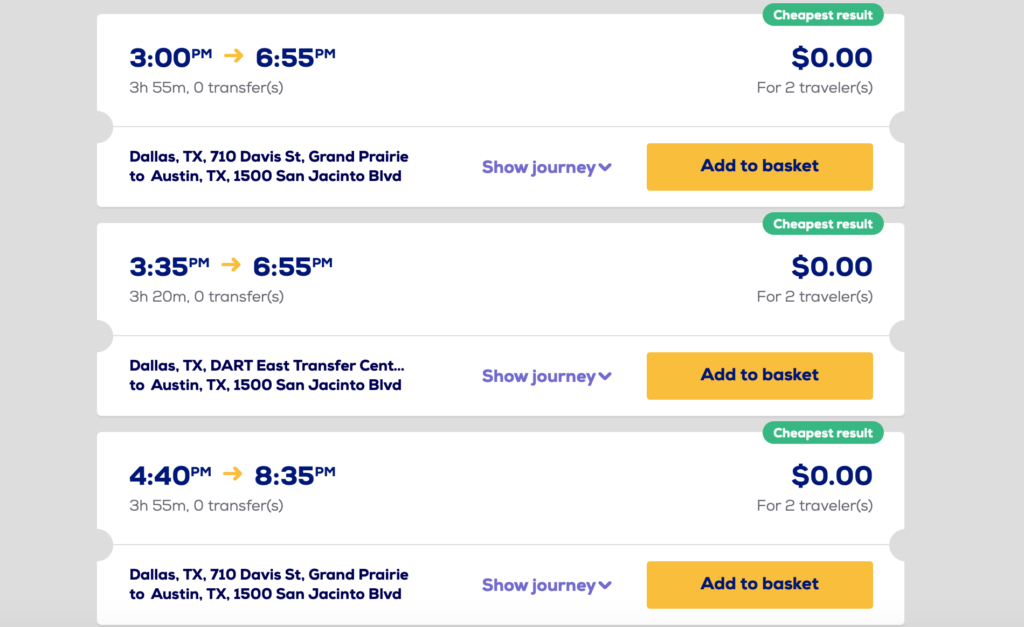The image size is (1024, 627).
Task: Expand Show journey for 3:00 PM departure
Action: coord(547,167)
